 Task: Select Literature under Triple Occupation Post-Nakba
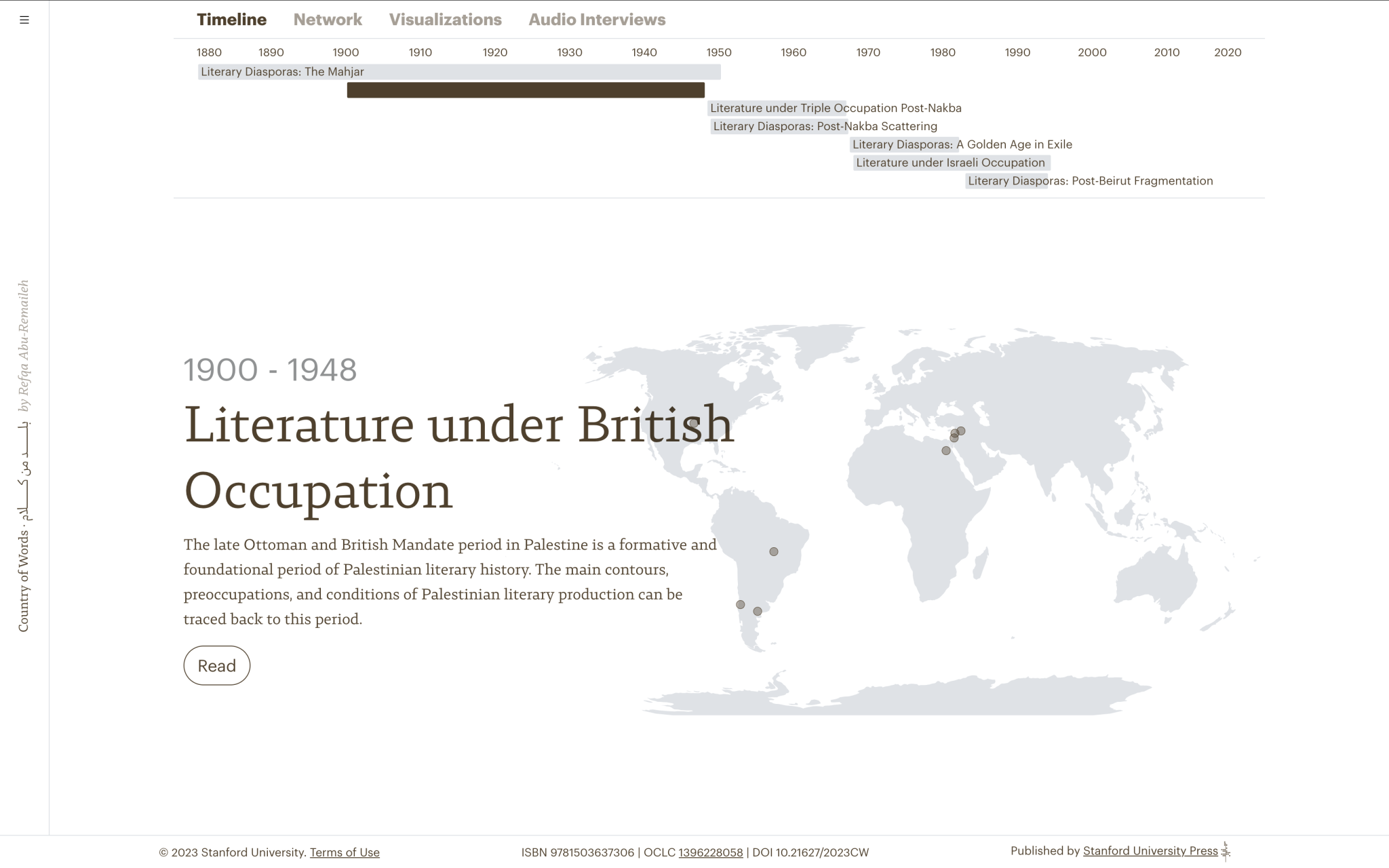pyautogui.click(x=836, y=108)
